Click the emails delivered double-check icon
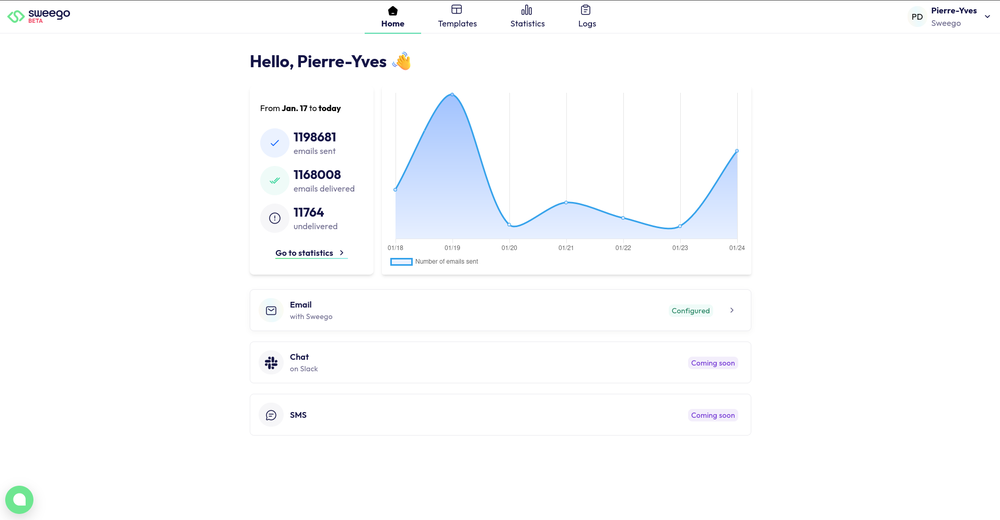Viewport: 1000px width, 520px height. pyautogui.click(x=275, y=181)
